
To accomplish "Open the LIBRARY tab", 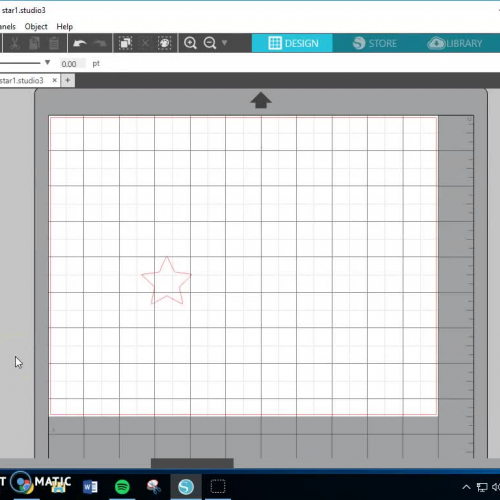I will pos(455,43).
